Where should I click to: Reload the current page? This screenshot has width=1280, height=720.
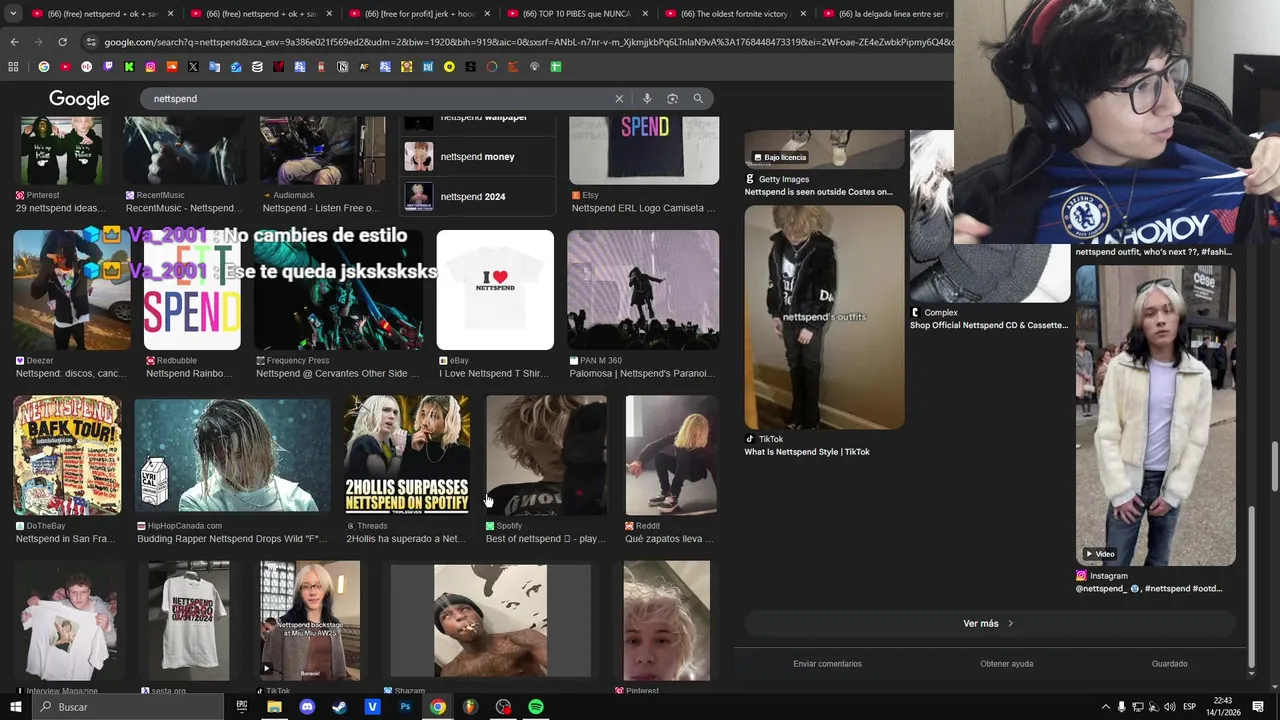[x=62, y=42]
